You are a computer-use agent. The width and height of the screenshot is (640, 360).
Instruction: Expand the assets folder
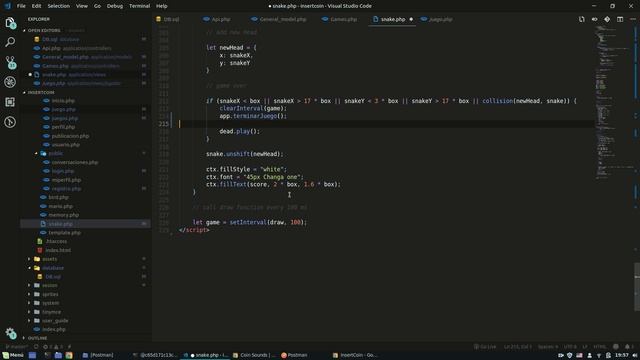click(49, 259)
